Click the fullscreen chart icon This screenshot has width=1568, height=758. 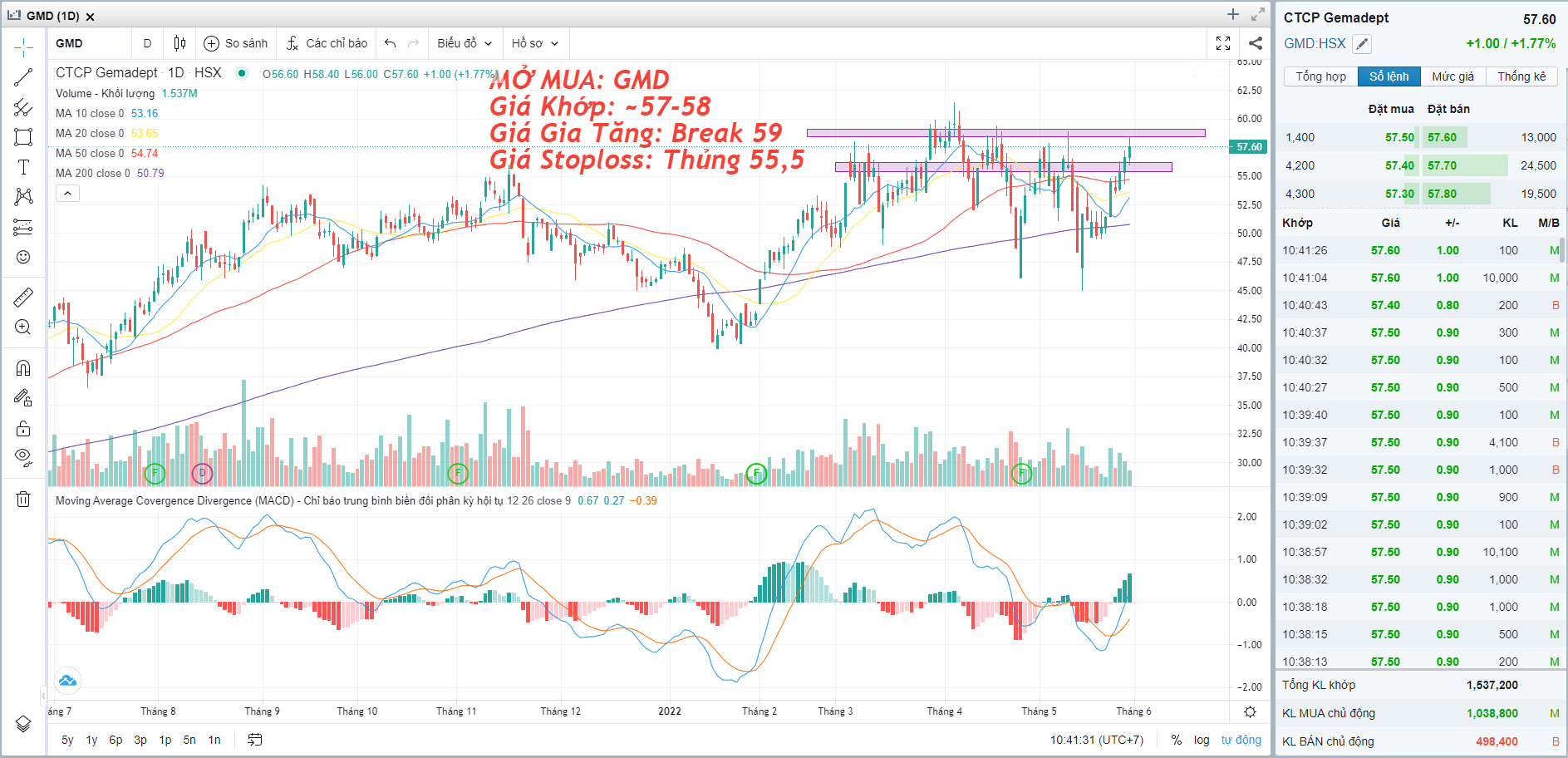pos(1223,43)
